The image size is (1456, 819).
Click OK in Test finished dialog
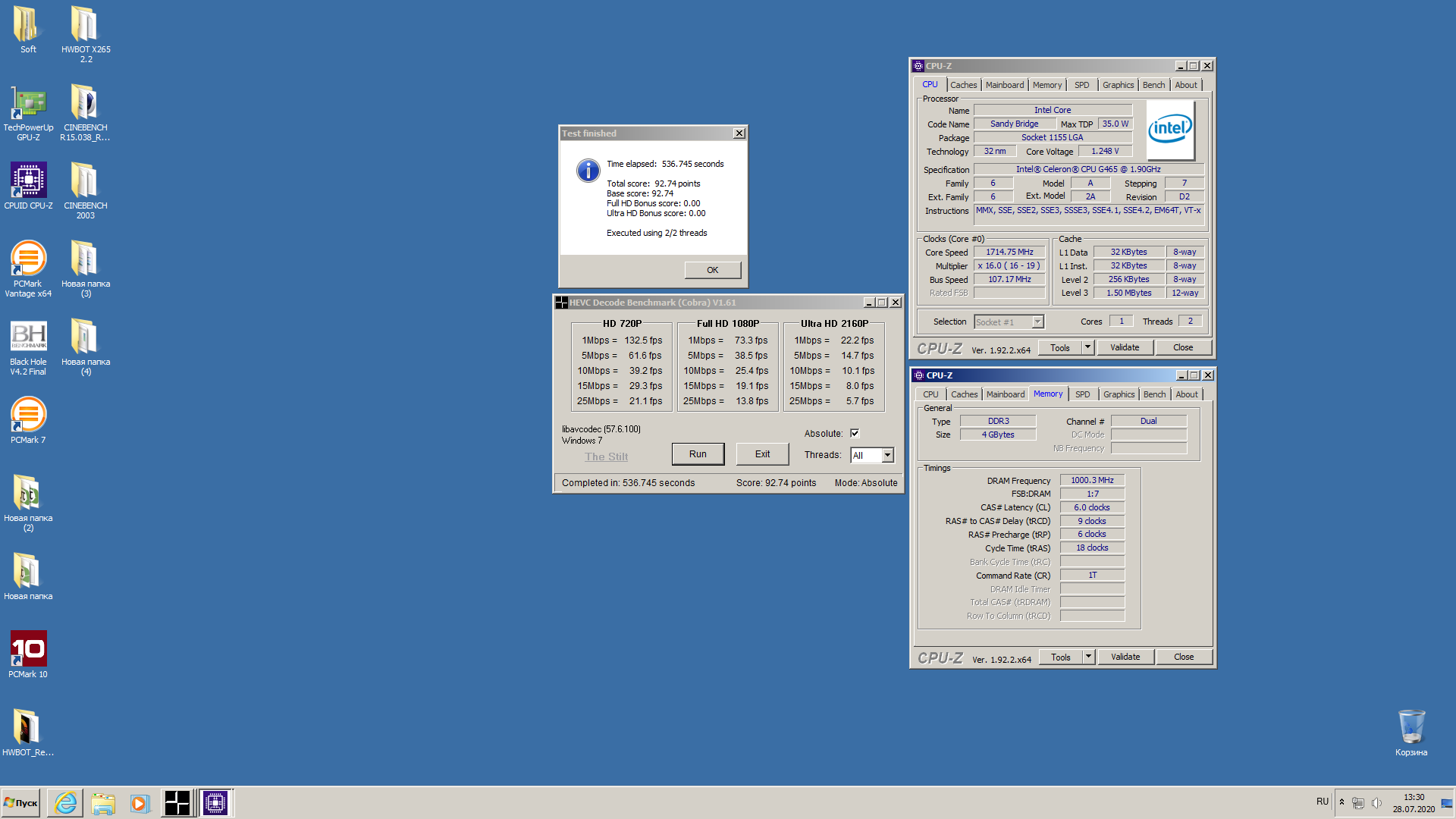tap(713, 270)
